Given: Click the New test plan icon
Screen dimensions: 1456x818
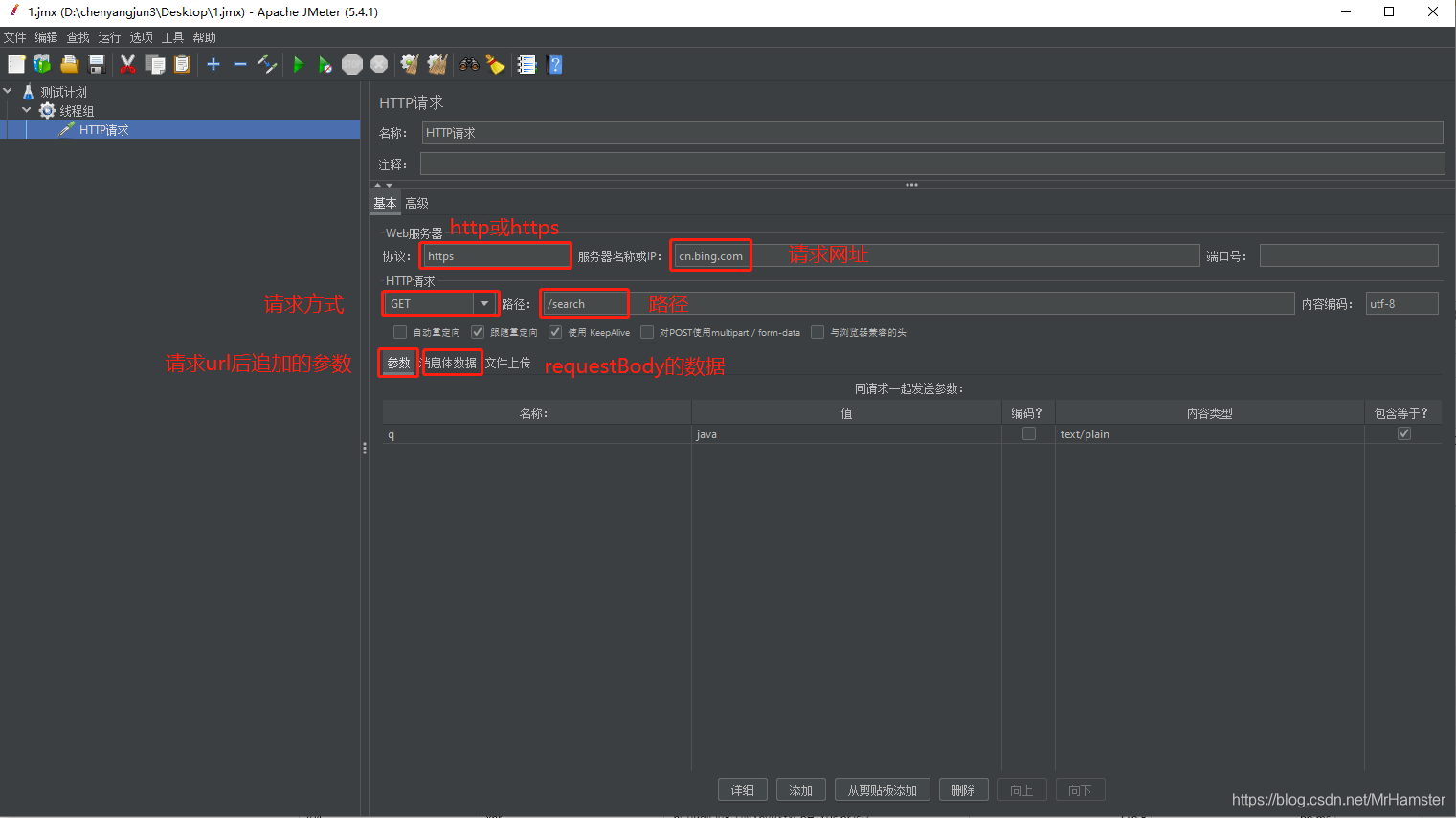Looking at the screenshot, I should (x=16, y=64).
